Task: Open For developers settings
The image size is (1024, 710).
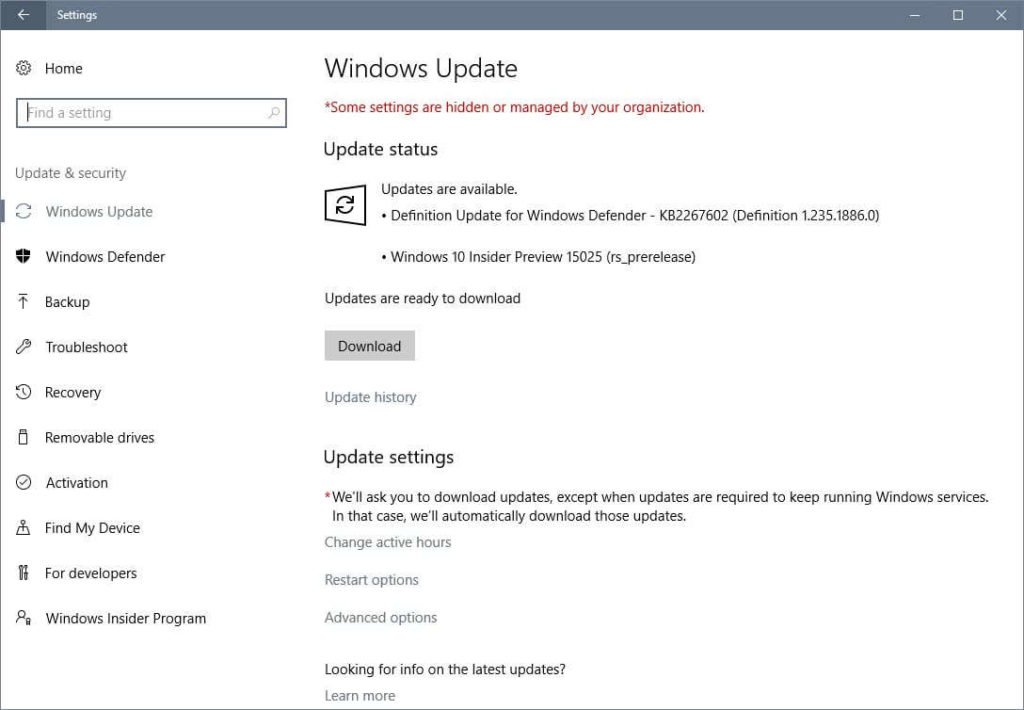Action: 91,573
